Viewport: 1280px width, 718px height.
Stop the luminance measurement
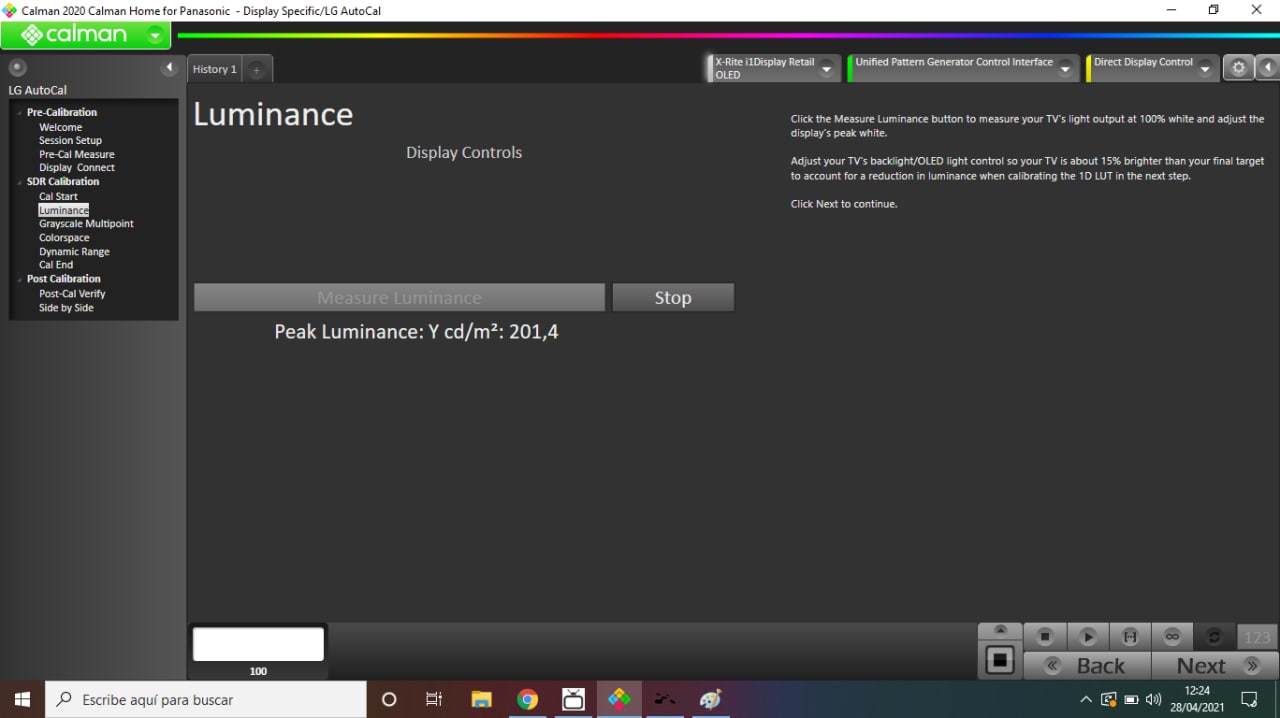click(673, 297)
